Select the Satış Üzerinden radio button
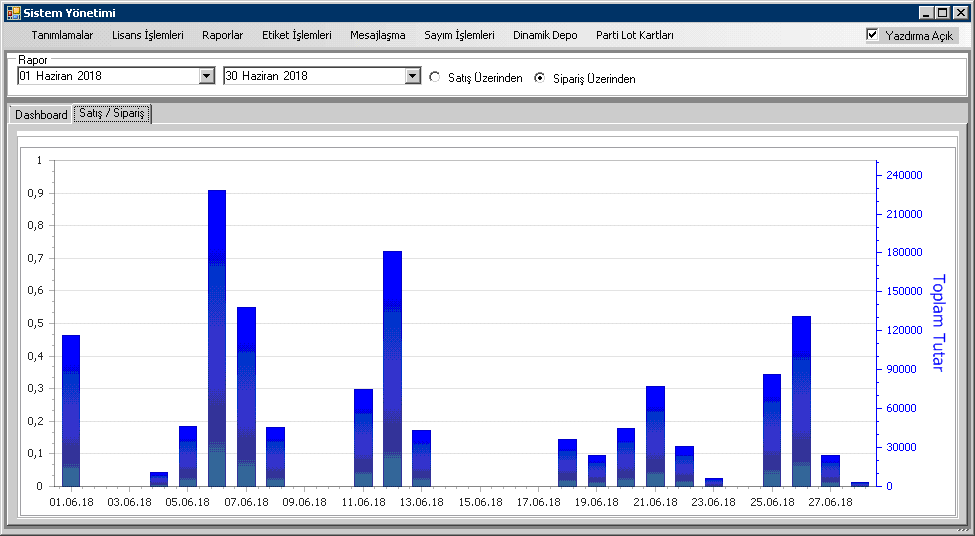The height and width of the screenshot is (536, 975). pos(435,77)
